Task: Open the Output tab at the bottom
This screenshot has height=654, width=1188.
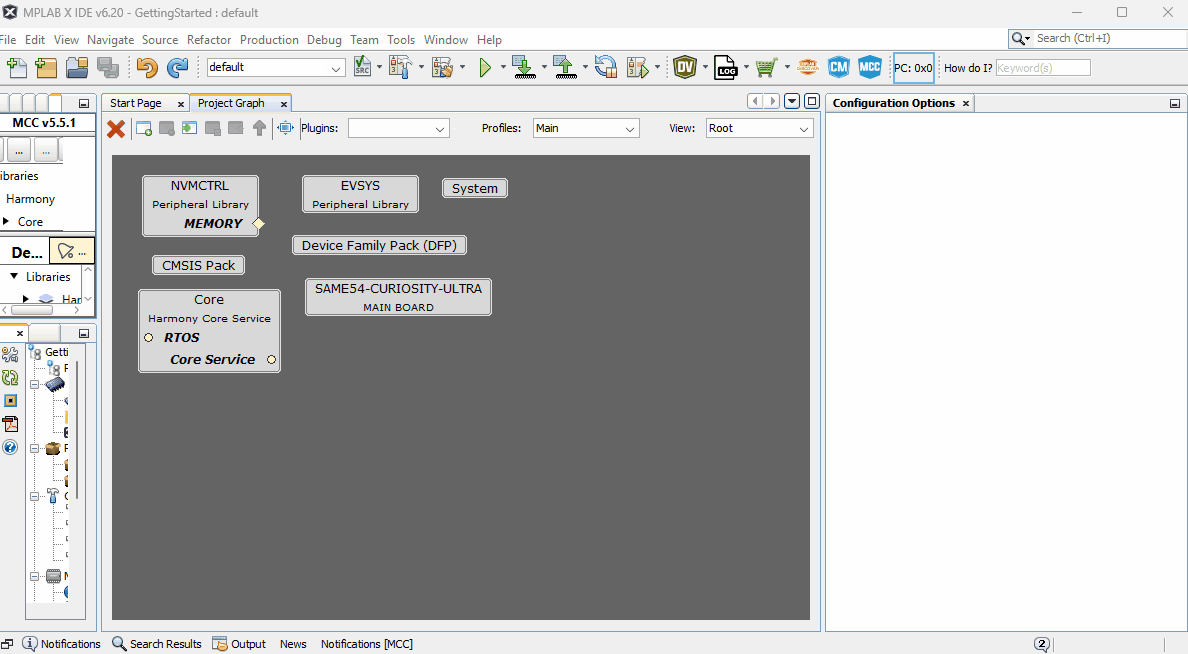Action: pos(239,643)
